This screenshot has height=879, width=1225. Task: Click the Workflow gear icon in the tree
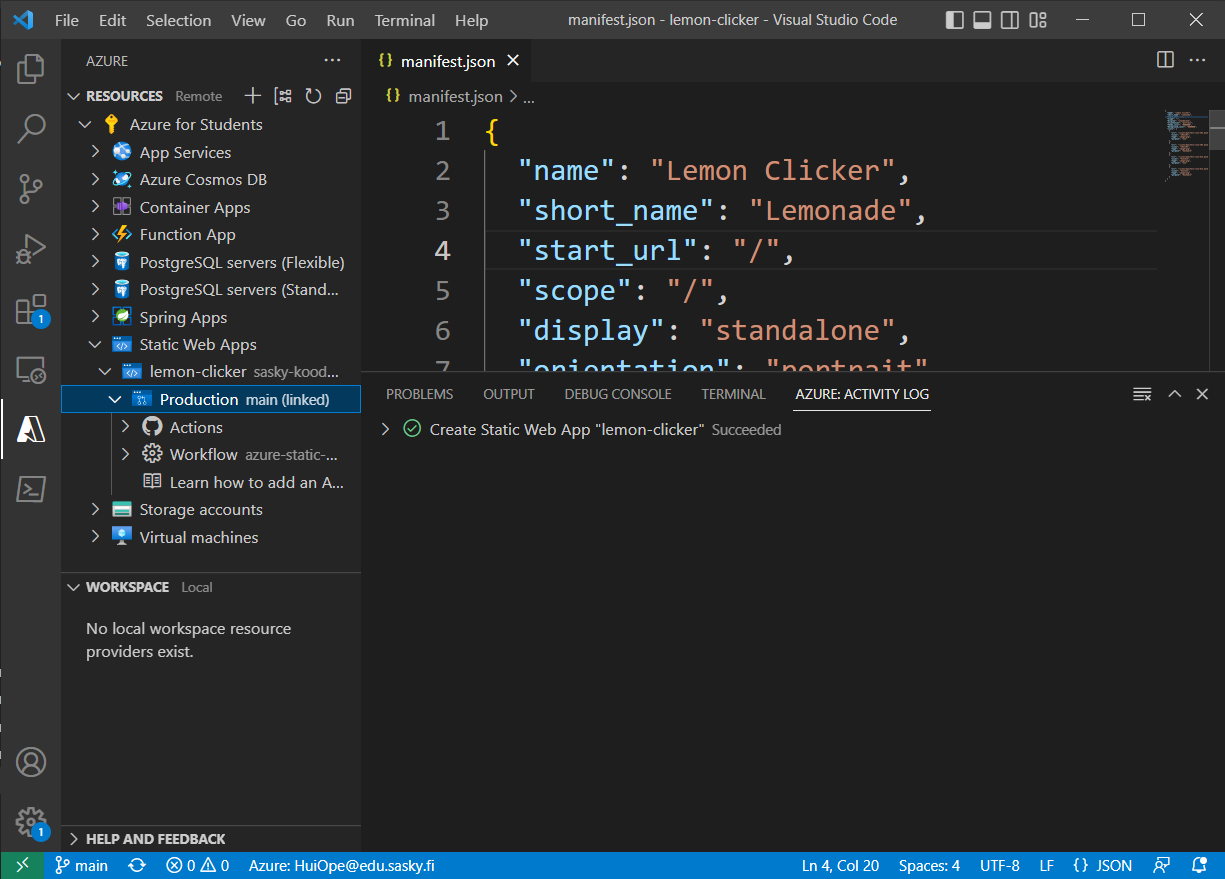152,454
